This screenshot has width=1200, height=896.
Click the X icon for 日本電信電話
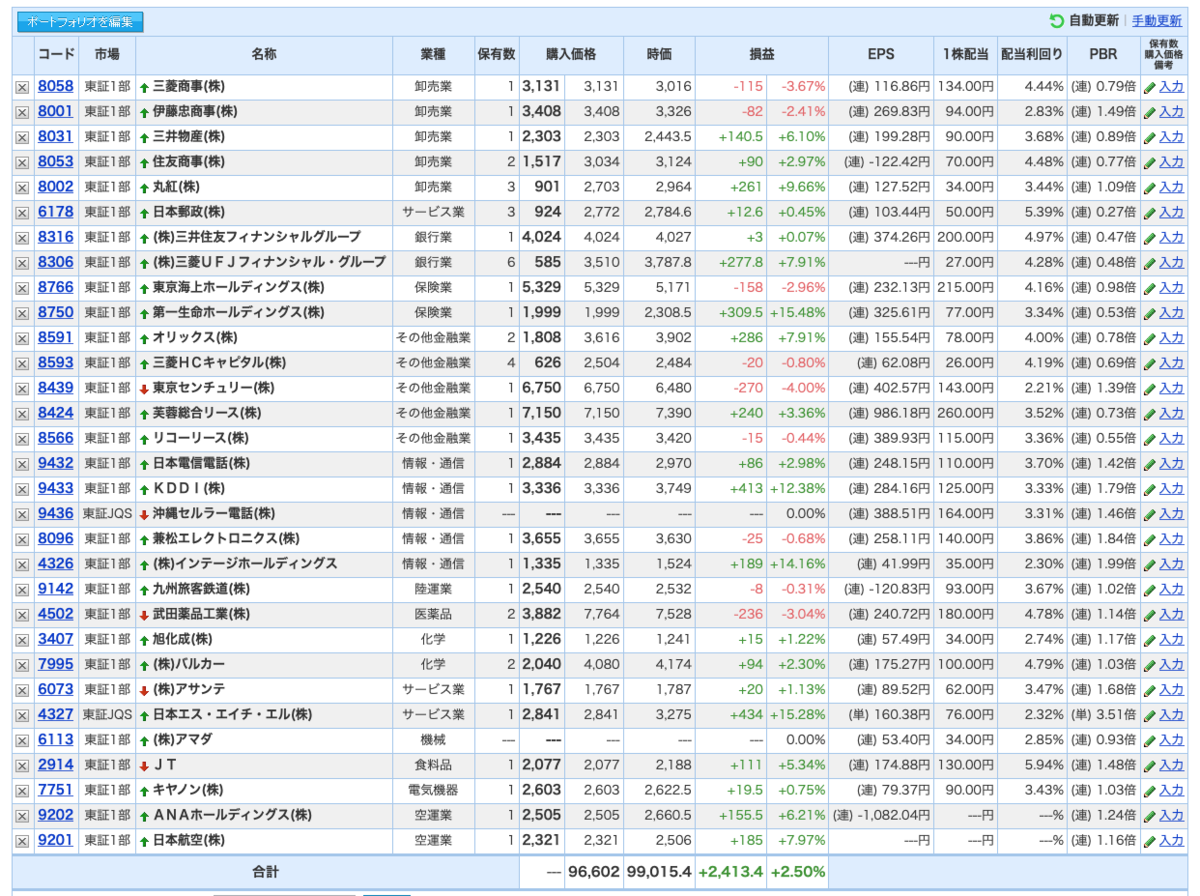pyautogui.click(x=22, y=464)
